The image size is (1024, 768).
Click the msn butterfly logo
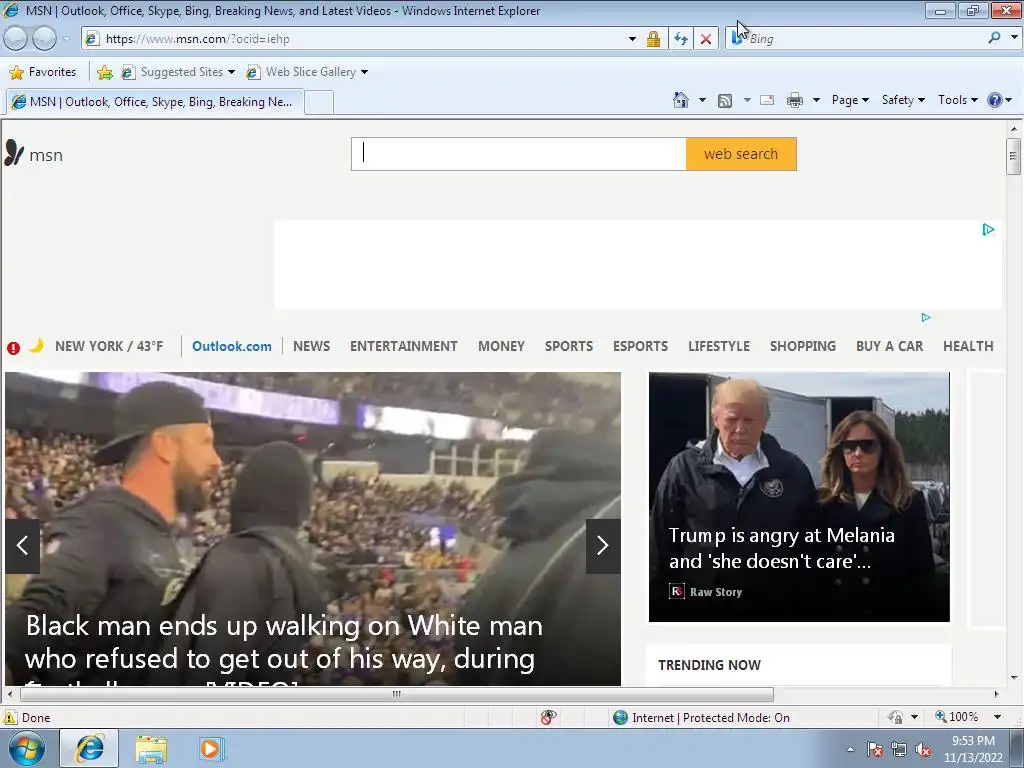pos(14,153)
